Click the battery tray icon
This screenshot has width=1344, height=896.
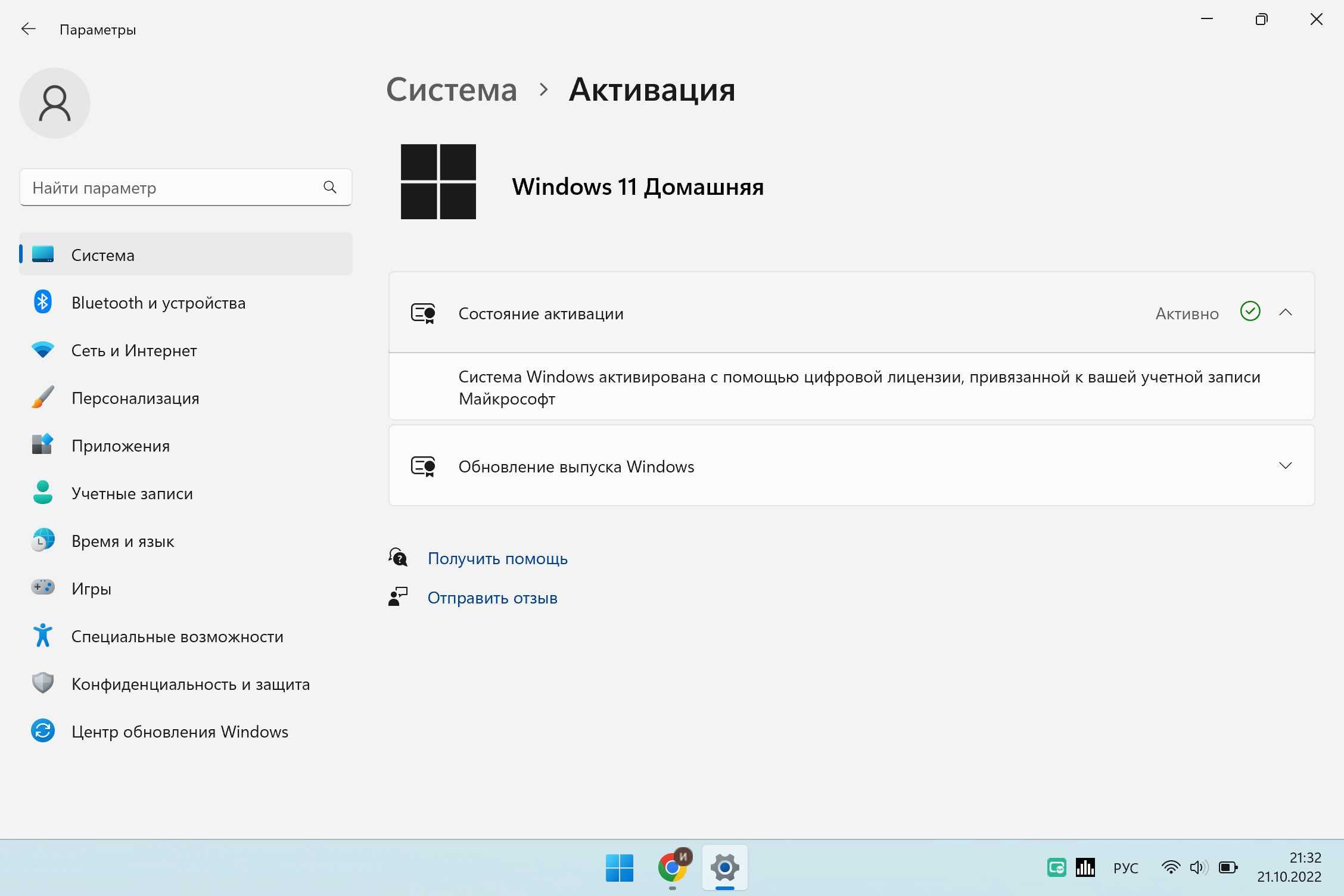[1228, 867]
